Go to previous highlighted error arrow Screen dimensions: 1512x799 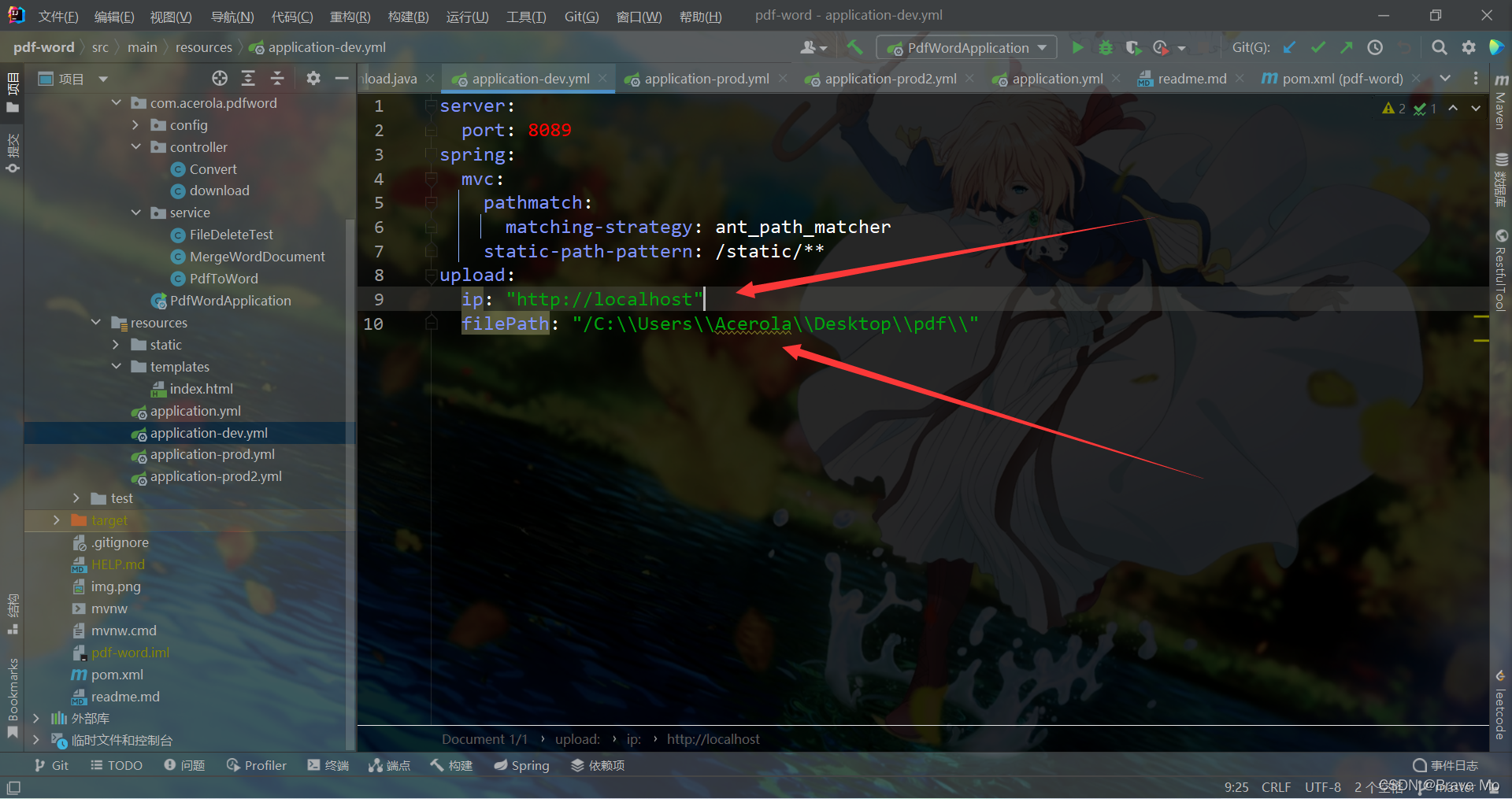click(1453, 109)
